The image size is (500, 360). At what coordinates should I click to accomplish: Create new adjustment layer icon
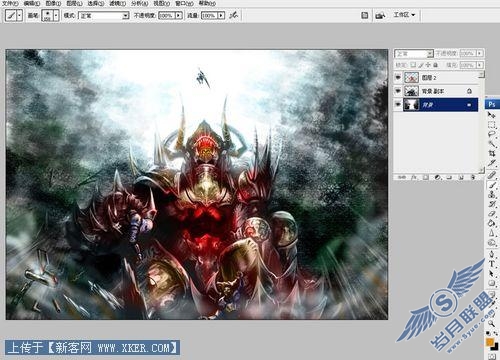pyautogui.click(x=437, y=177)
